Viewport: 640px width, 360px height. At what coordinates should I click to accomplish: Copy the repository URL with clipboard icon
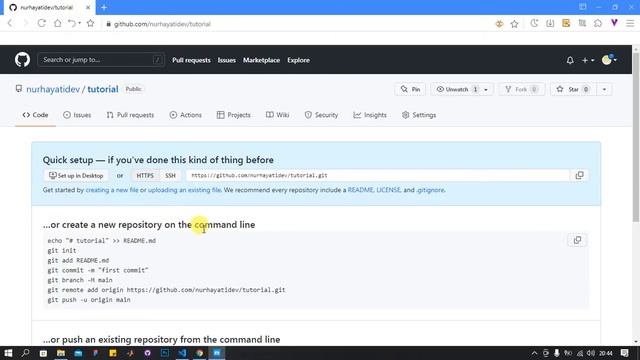click(579, 176)
